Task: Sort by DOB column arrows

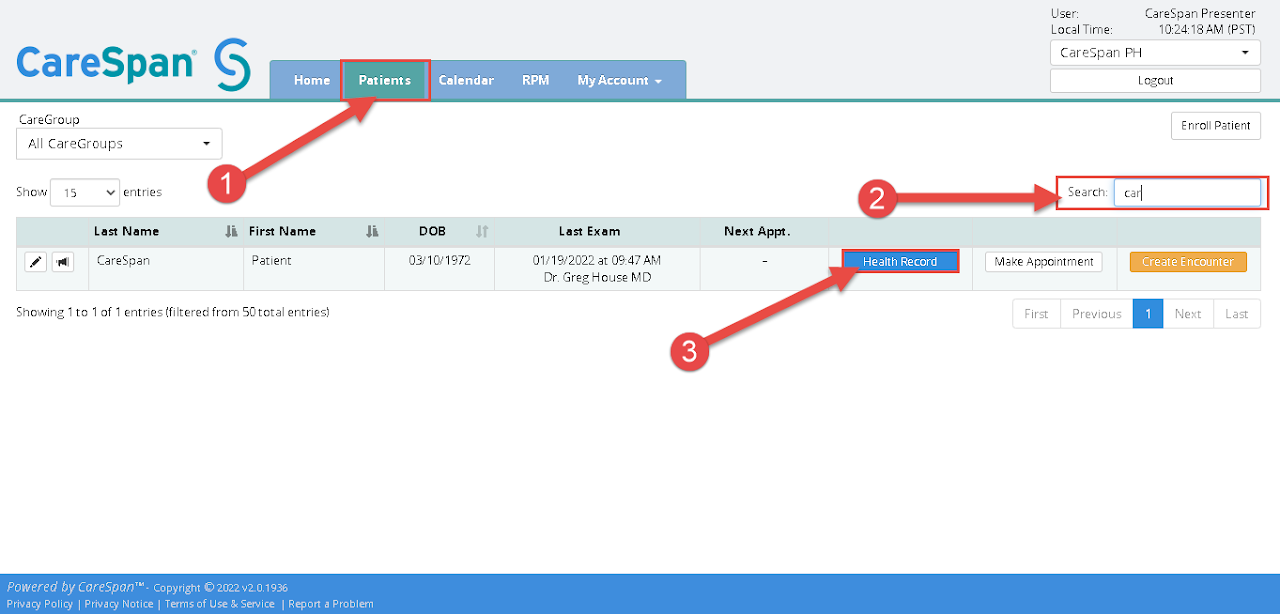Action: click(x=482, y=231)
